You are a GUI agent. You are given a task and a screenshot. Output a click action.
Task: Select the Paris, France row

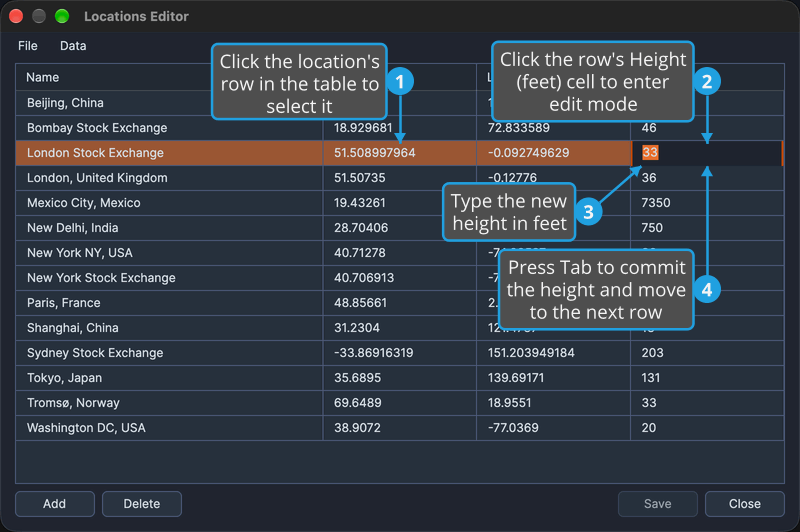pos(399,302)
